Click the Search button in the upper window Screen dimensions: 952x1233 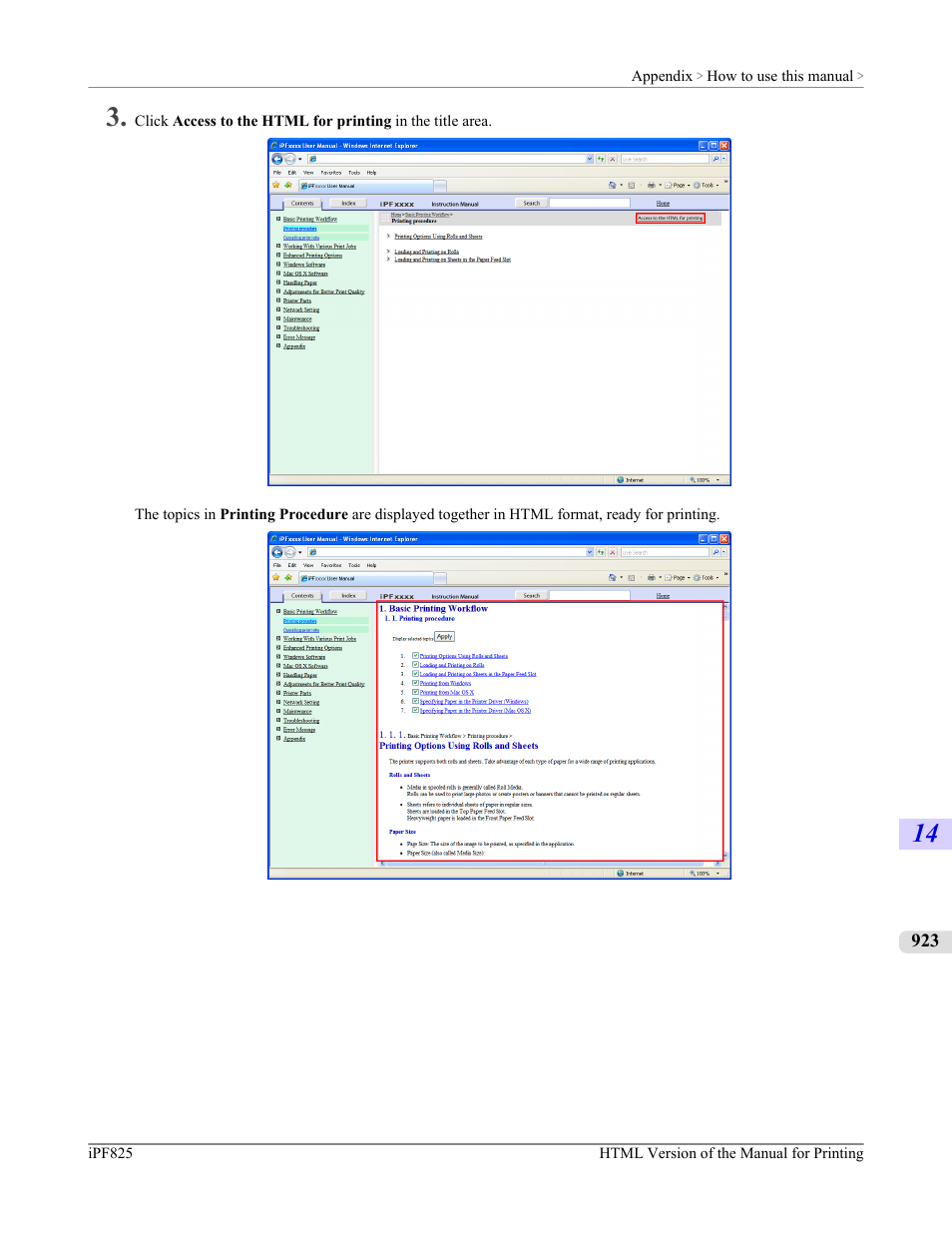pyautogui.click(x=532, y=203)
